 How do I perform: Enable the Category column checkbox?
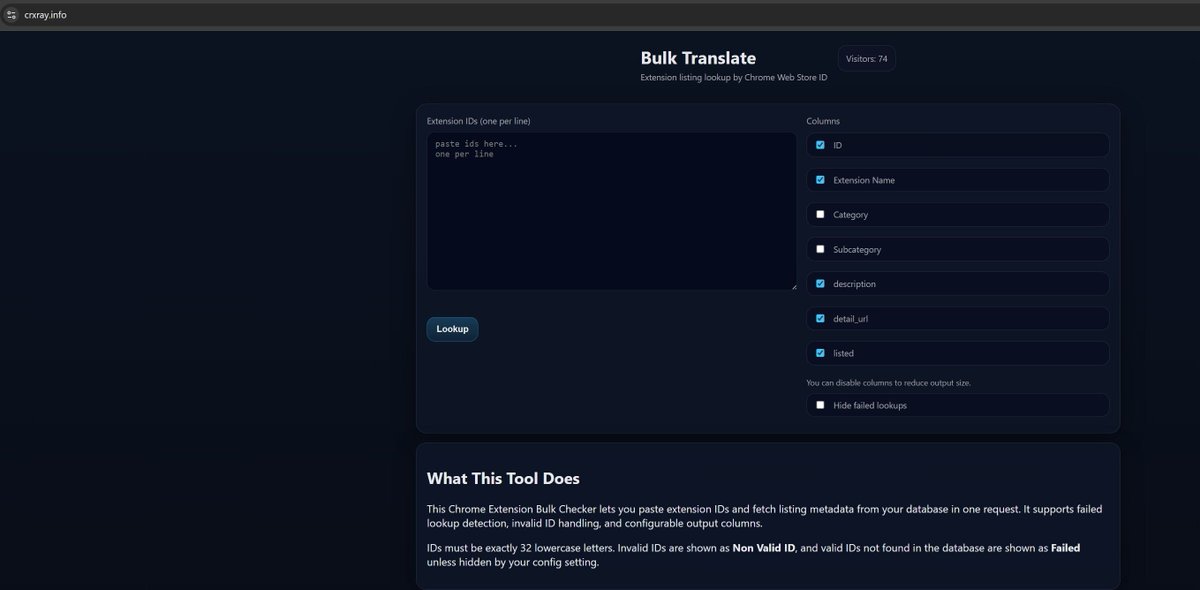[820, 214]
